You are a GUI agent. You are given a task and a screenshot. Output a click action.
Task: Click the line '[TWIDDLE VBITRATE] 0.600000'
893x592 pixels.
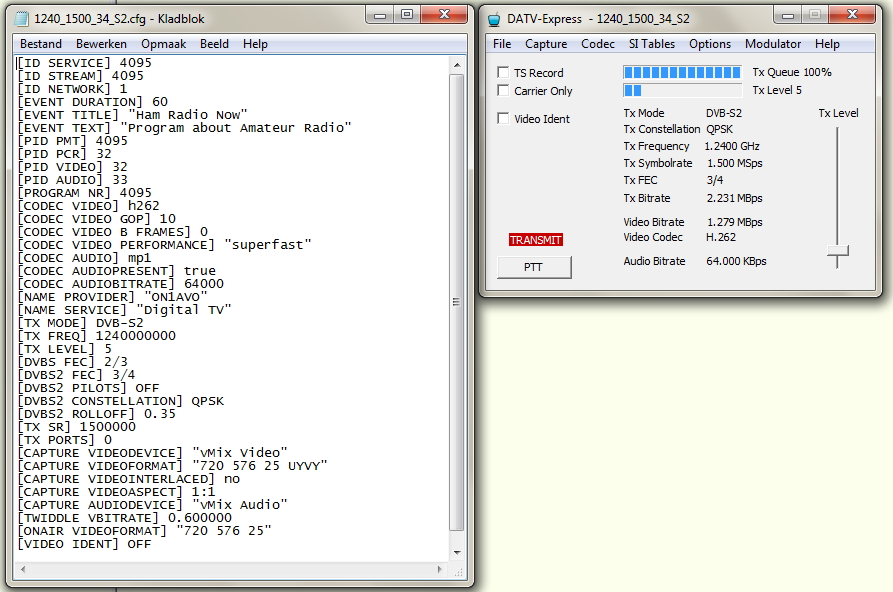pyautogui.click(x=125, y=517)
